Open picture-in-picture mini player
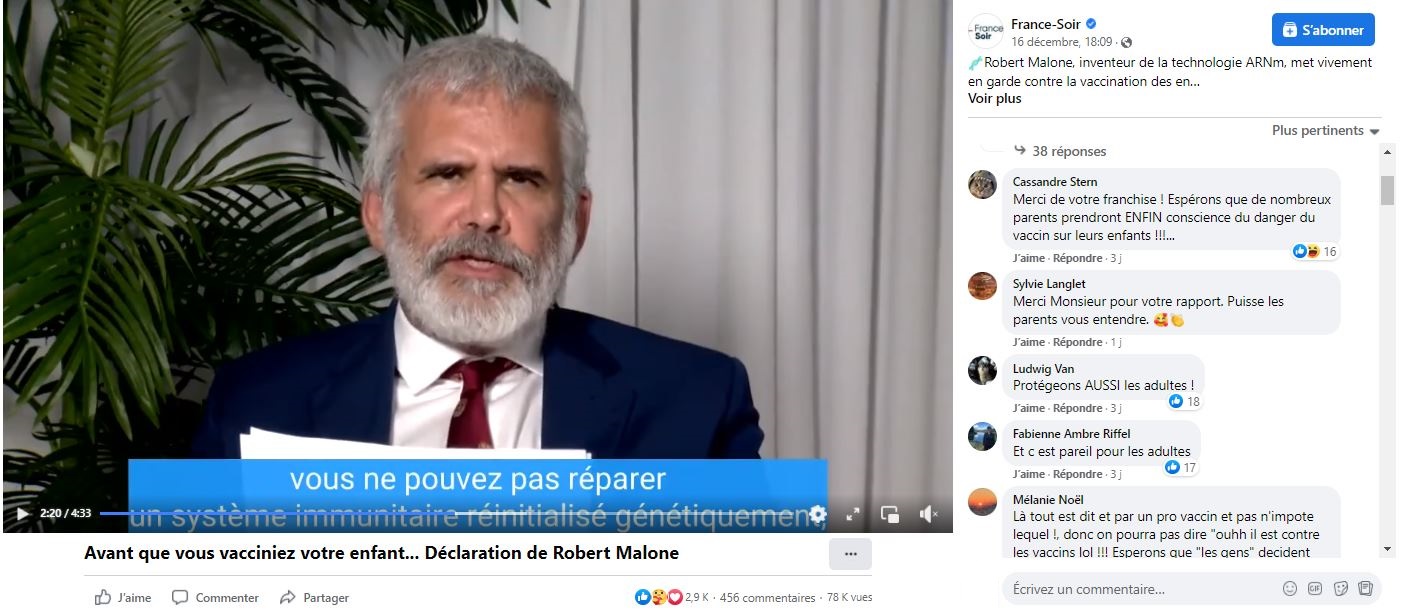Screen dimensions: 1425x614 890,514
